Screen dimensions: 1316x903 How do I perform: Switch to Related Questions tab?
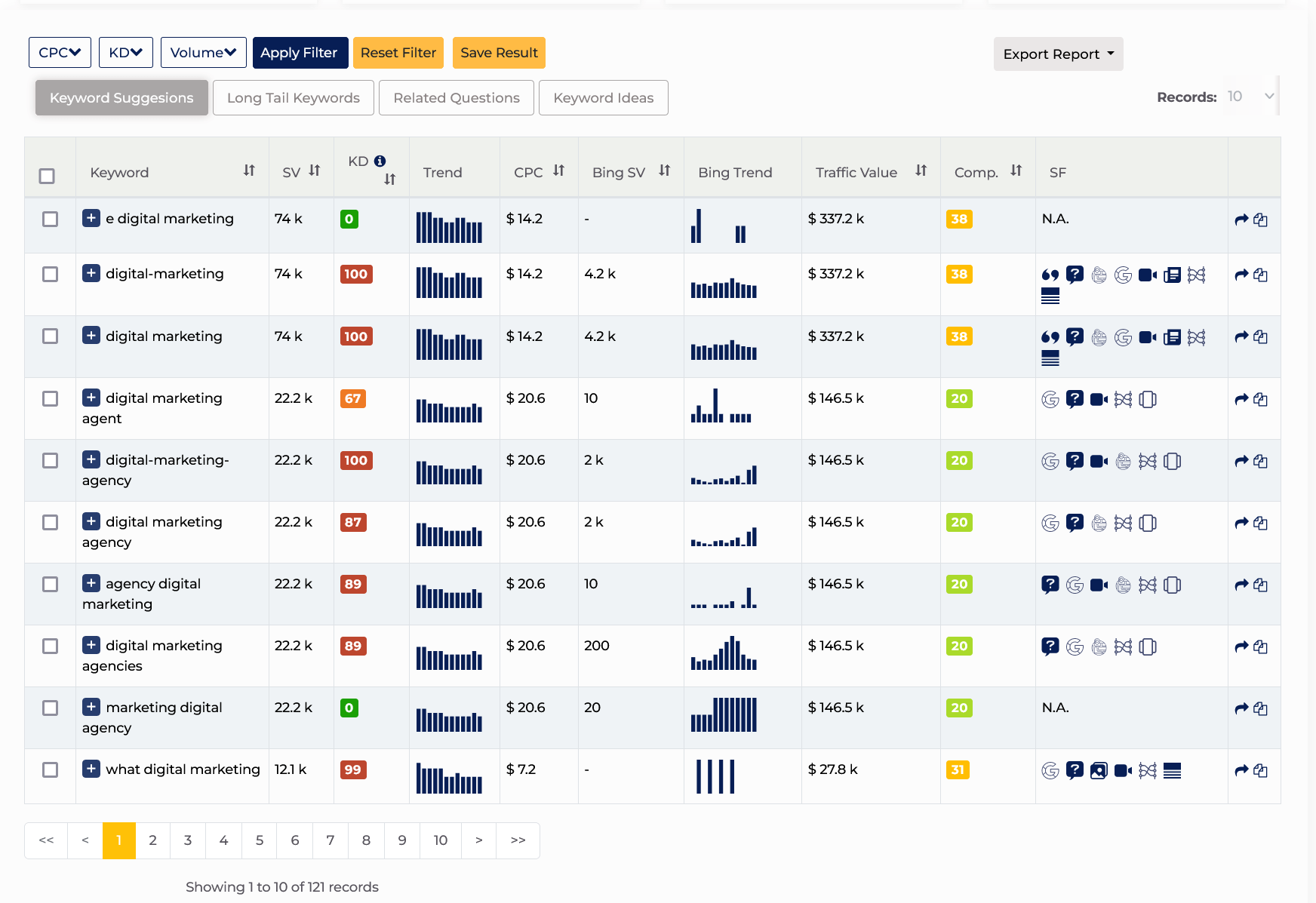457,98
